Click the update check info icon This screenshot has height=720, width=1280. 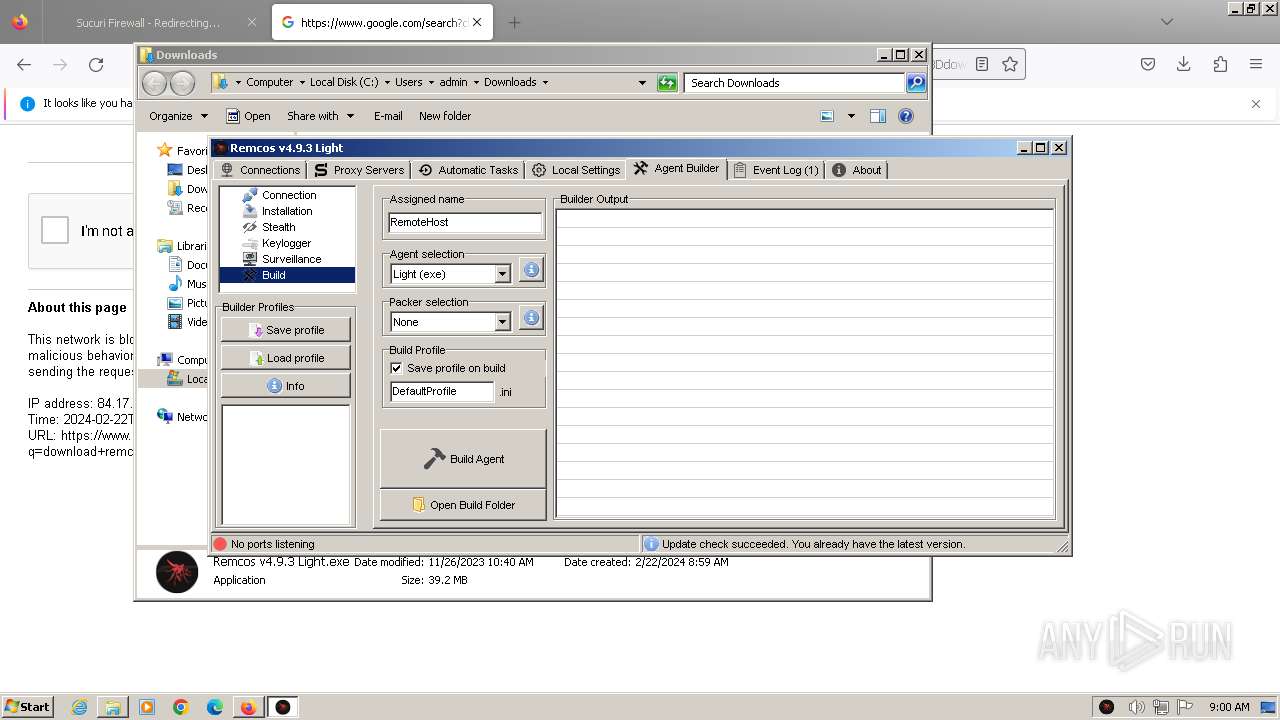click(x=651, y=544)
